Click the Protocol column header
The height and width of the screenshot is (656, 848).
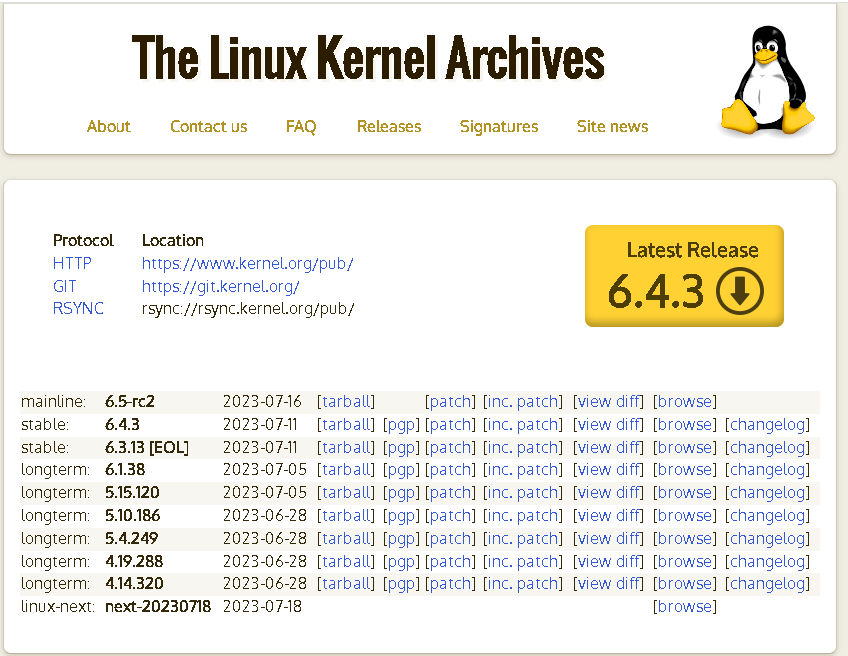83,241
